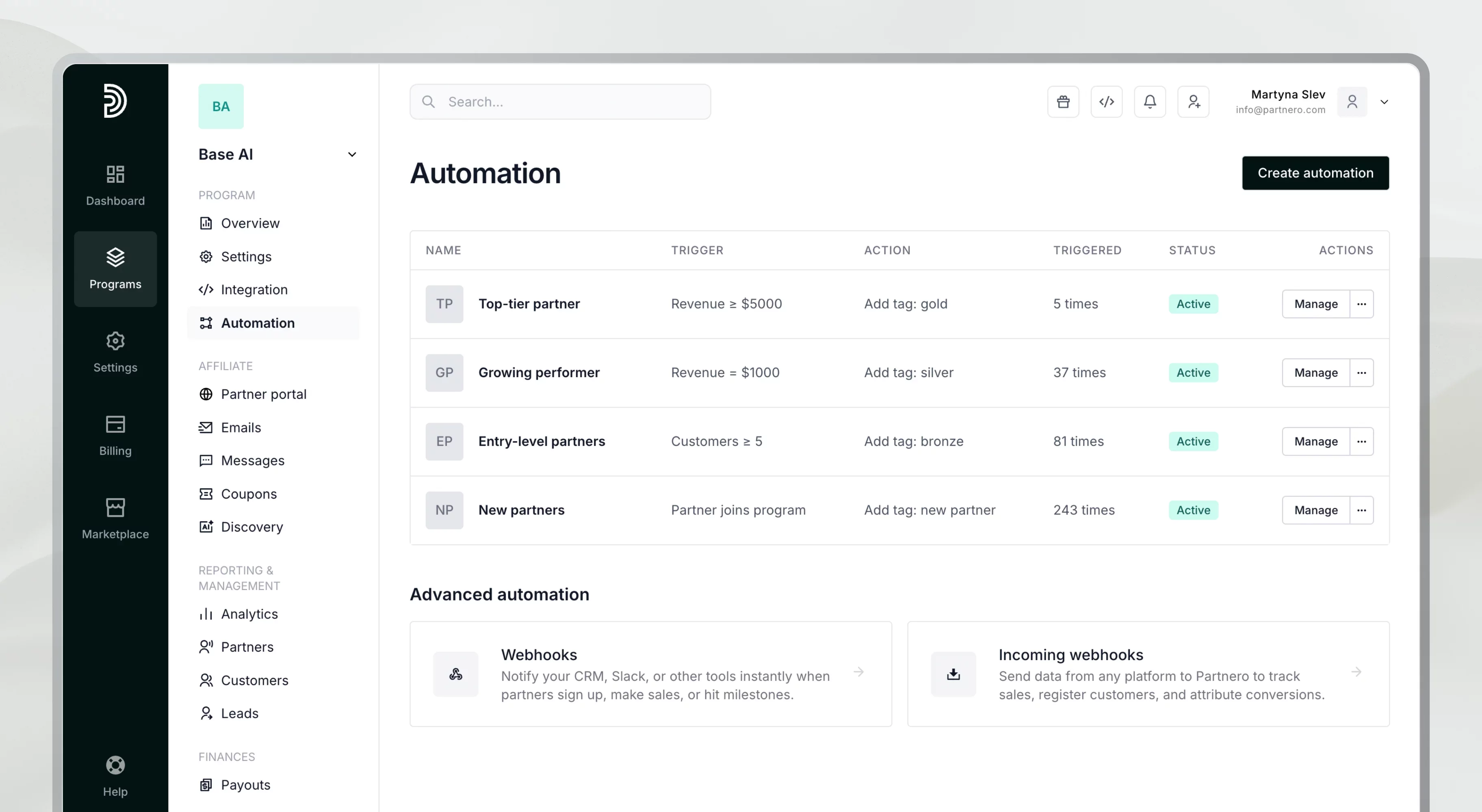Click the Create automation button
This screenshot has height=812, width=1482.
click(1315, 173)
